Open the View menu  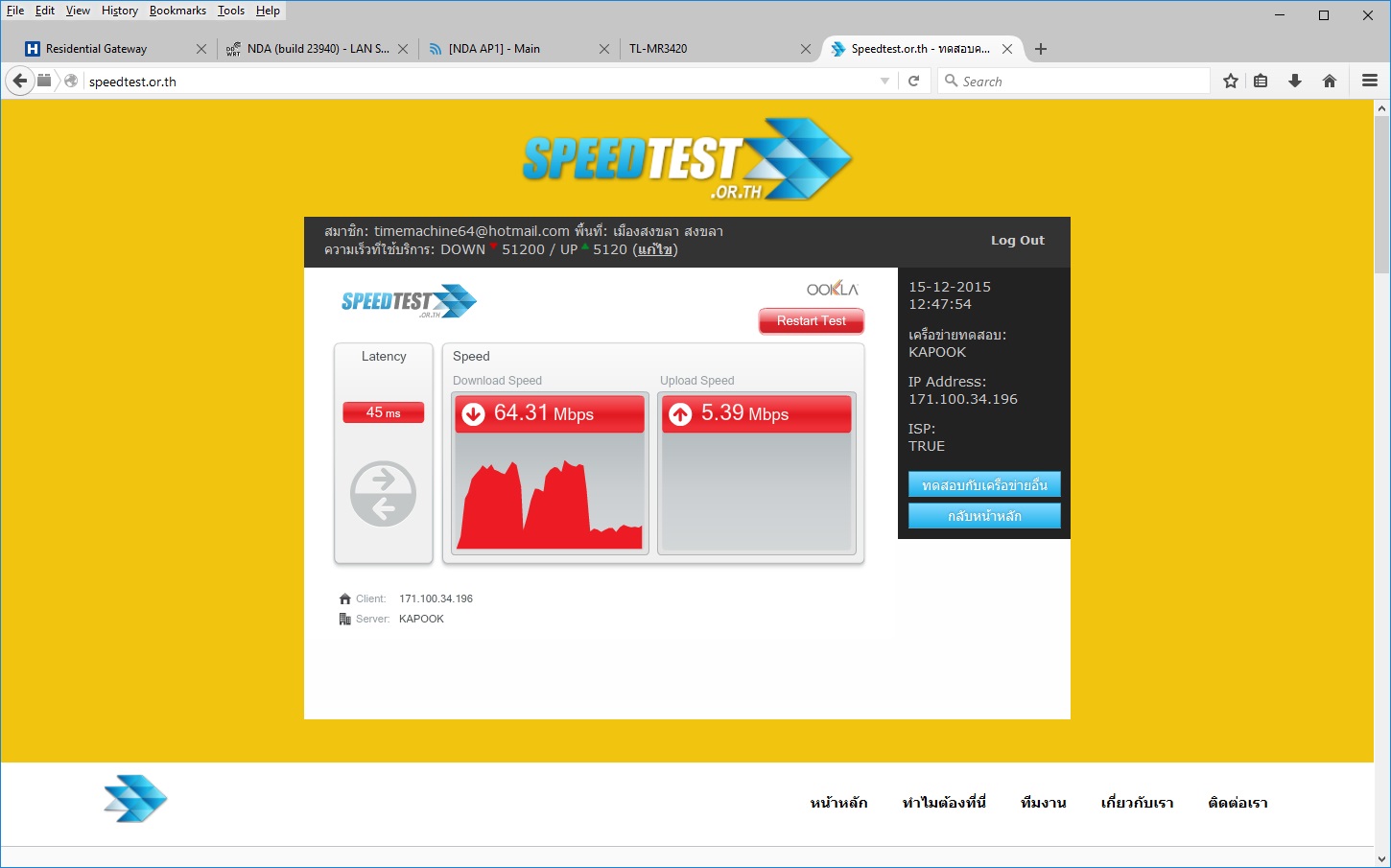78,11
